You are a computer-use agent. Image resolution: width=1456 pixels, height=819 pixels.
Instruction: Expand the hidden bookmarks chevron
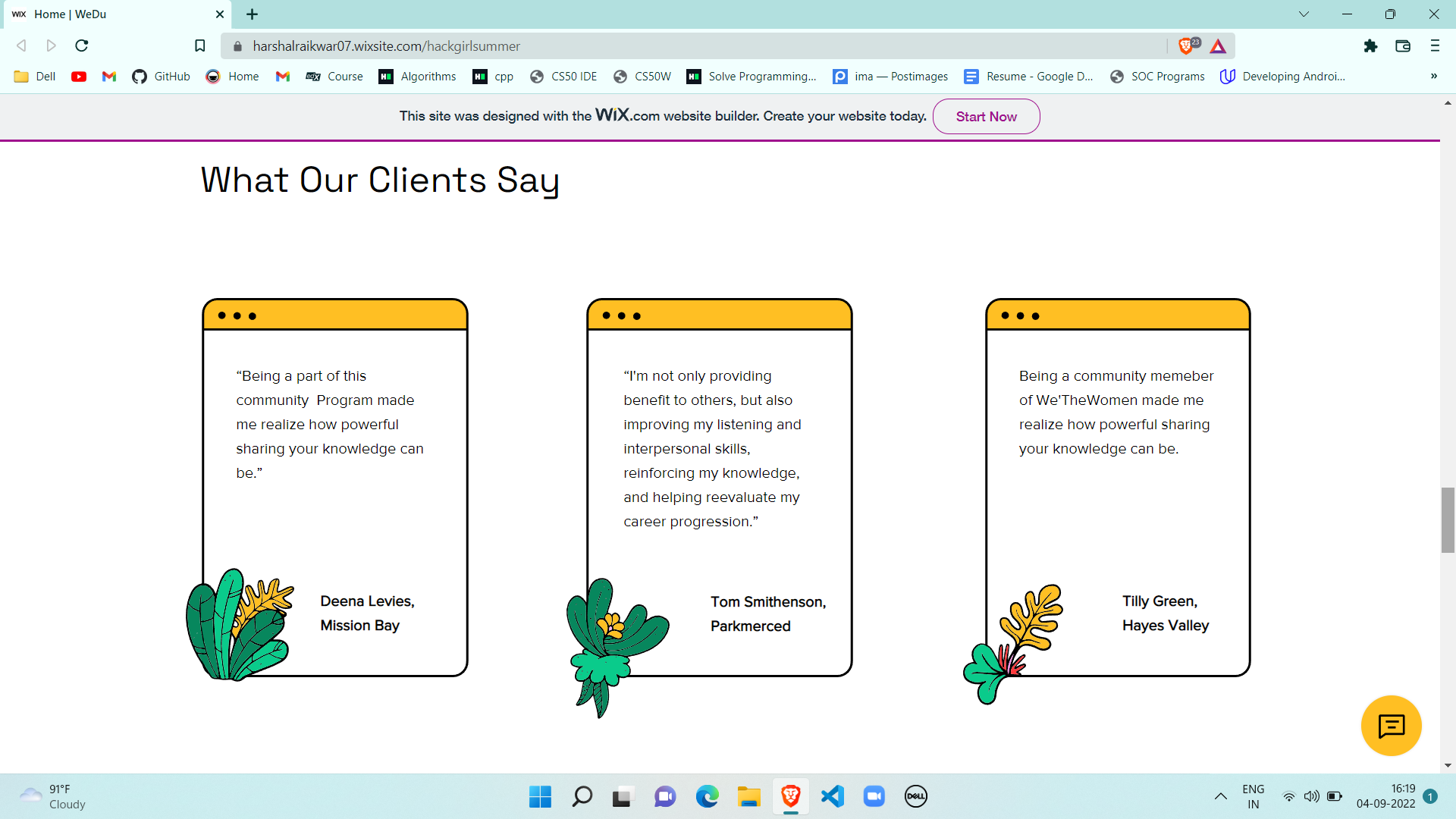(1433, 77)
